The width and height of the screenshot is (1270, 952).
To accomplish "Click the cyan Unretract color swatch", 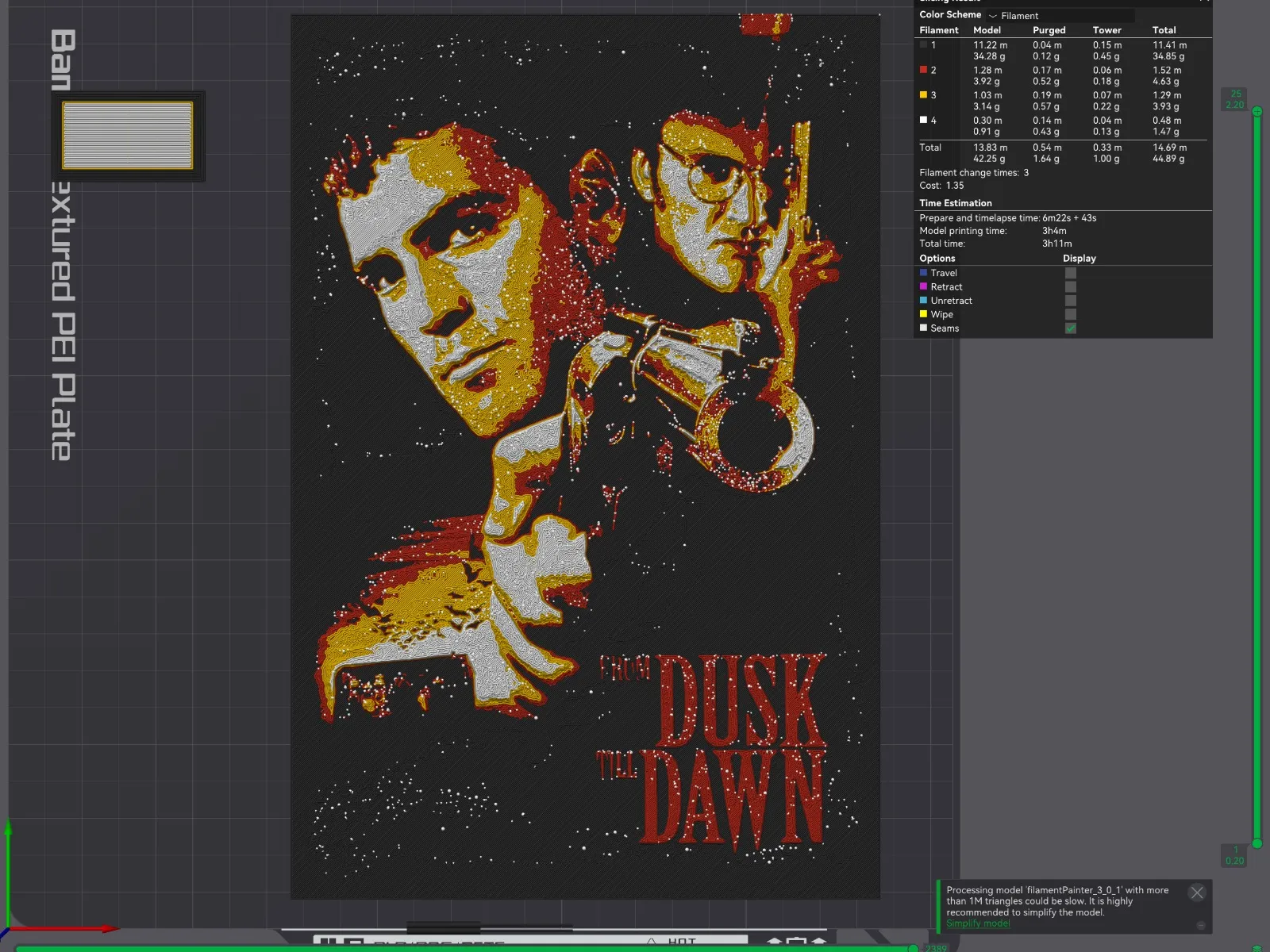I will click(x=923, y=301).
